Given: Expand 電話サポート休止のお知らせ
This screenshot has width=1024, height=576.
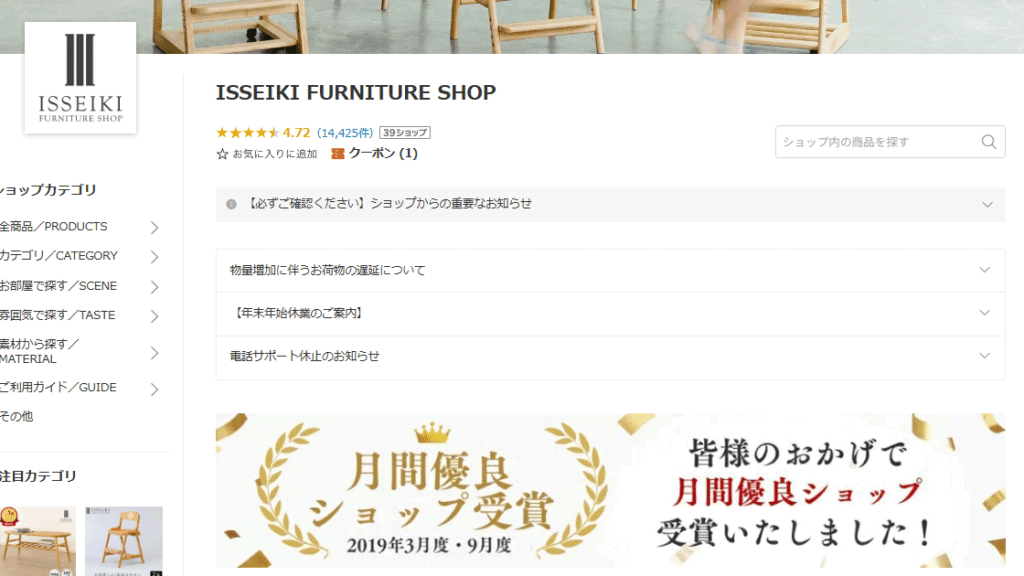Looking at the screenshot, I should click(611, 357).
